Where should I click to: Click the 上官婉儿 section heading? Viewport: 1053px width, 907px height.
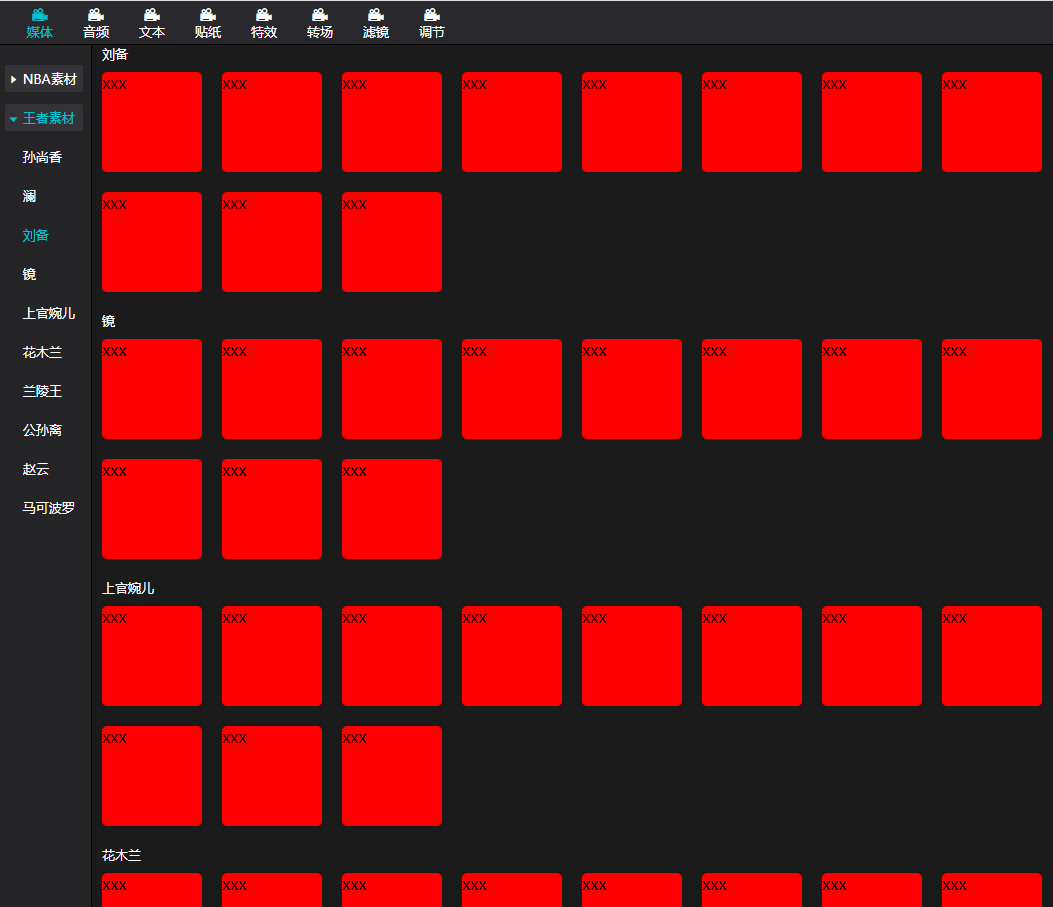pyautogui.click(x=128, y=588)
